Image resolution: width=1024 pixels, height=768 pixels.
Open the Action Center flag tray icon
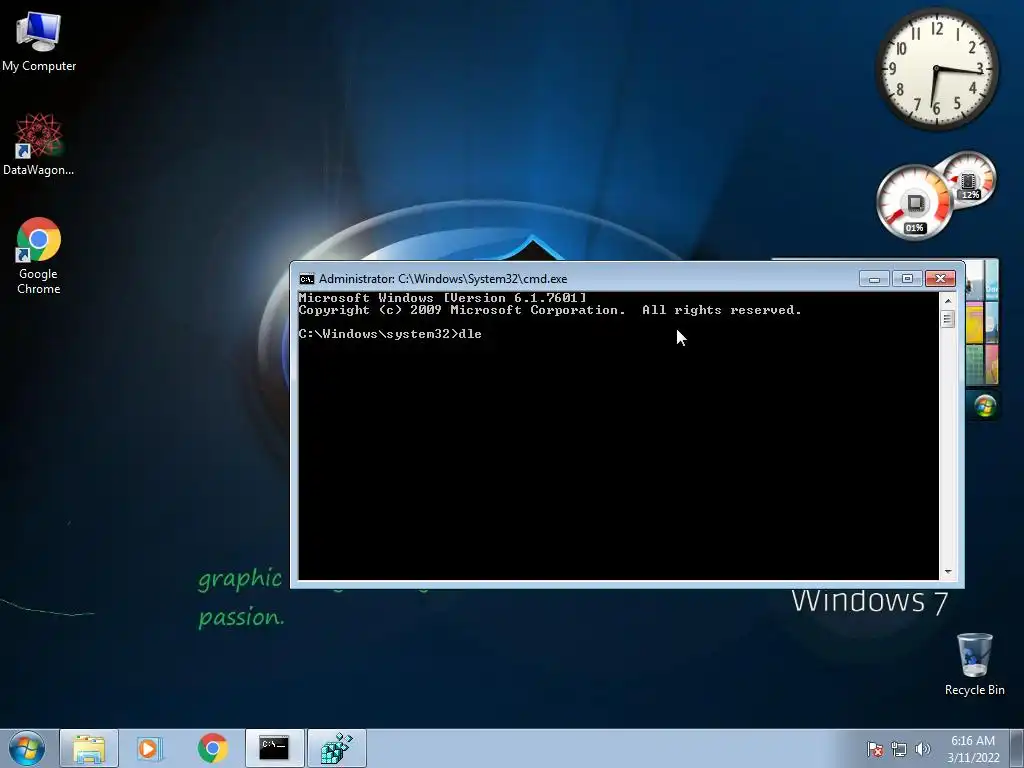875,749
